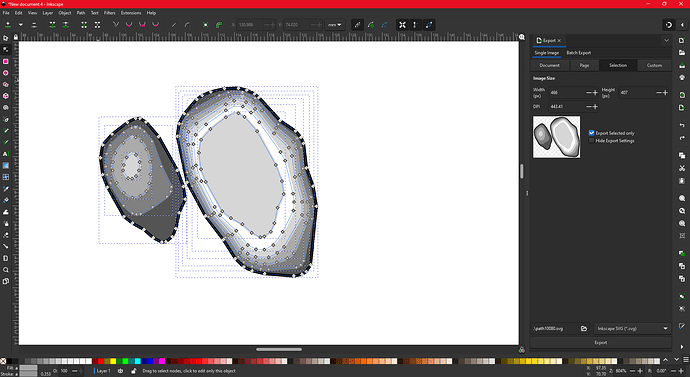Select the 3D Box tool

point(6,96)
